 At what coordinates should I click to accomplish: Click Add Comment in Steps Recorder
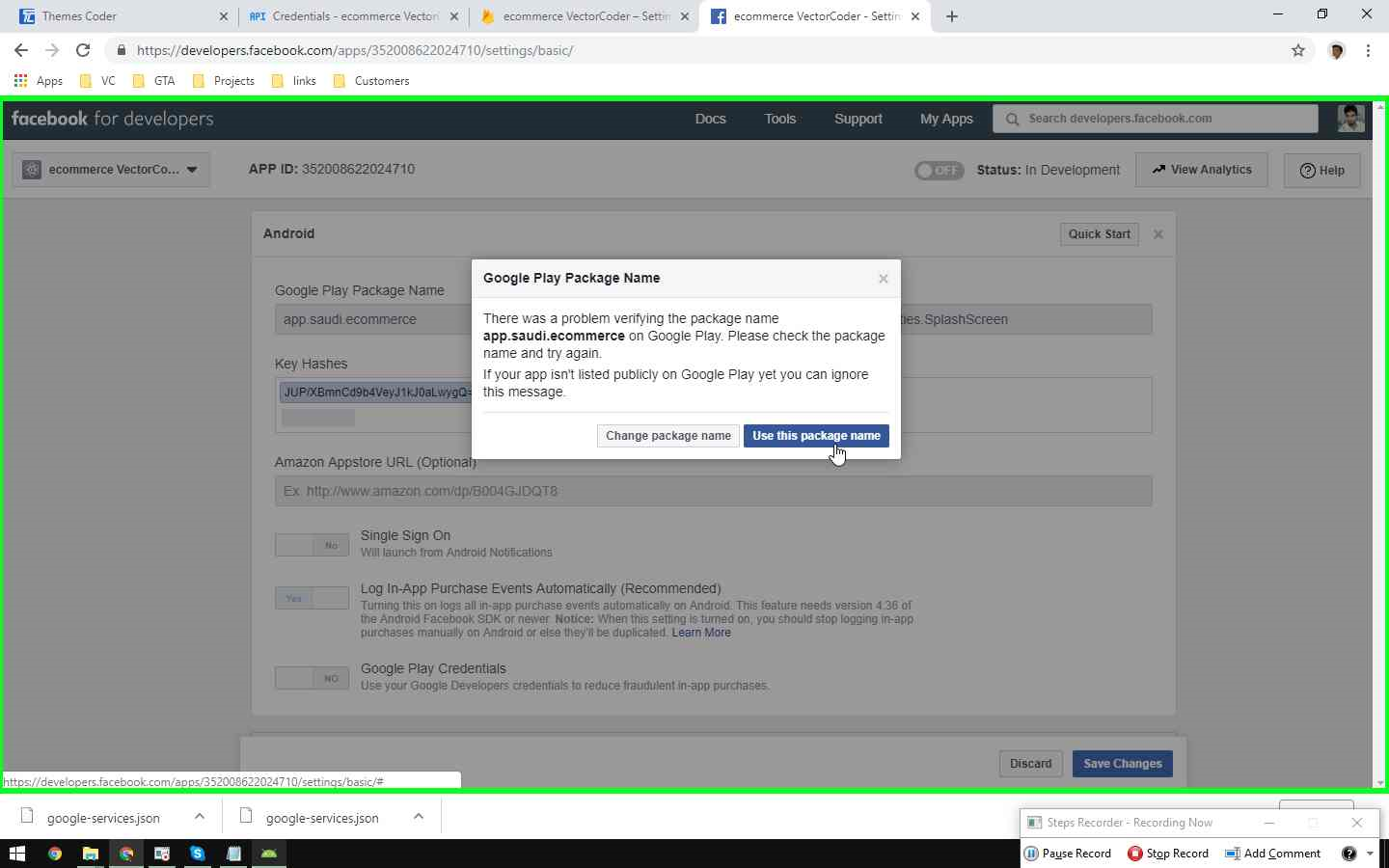pyautogui.click(x=1272, y=854)
